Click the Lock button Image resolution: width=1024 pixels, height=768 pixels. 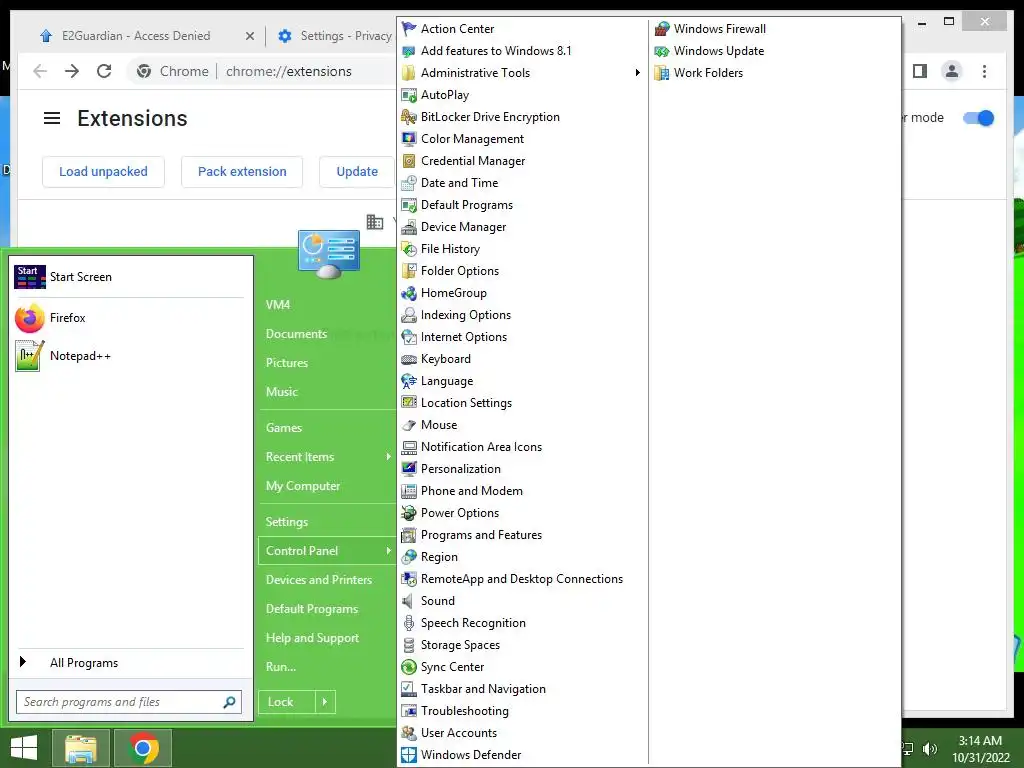287,702
